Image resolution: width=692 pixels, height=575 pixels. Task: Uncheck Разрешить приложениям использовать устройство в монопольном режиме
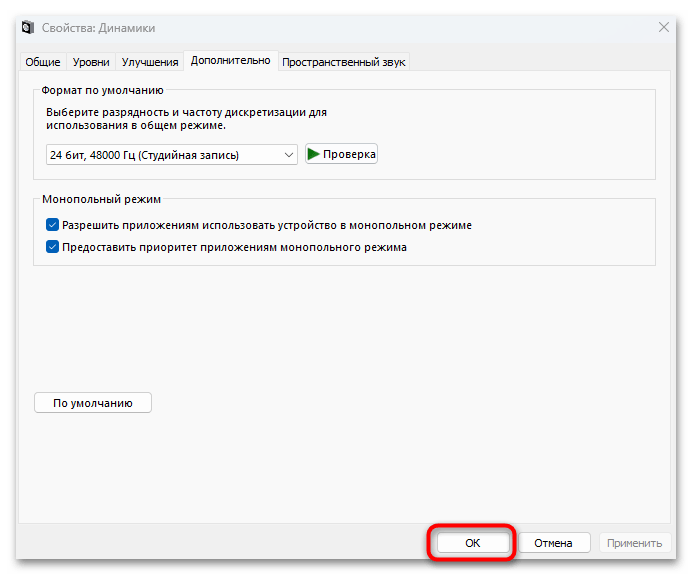point(52,225)
